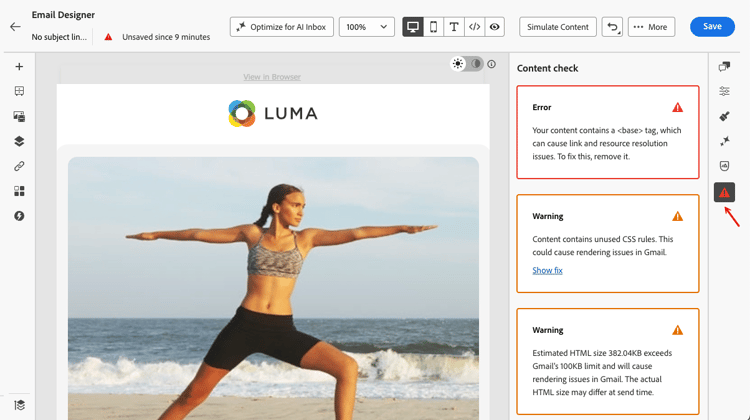Toggle the Content check alert icon
The height and width of the screenshot is (420, 750).
coord(724,192)
